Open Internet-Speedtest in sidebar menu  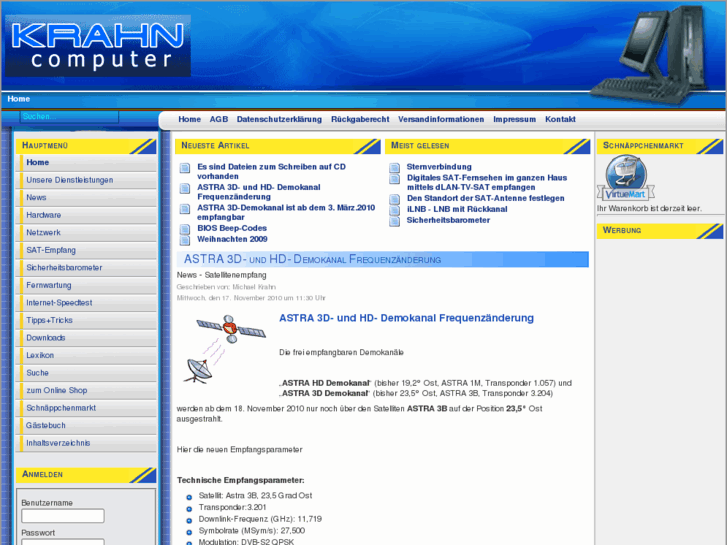tap(87, 303)
